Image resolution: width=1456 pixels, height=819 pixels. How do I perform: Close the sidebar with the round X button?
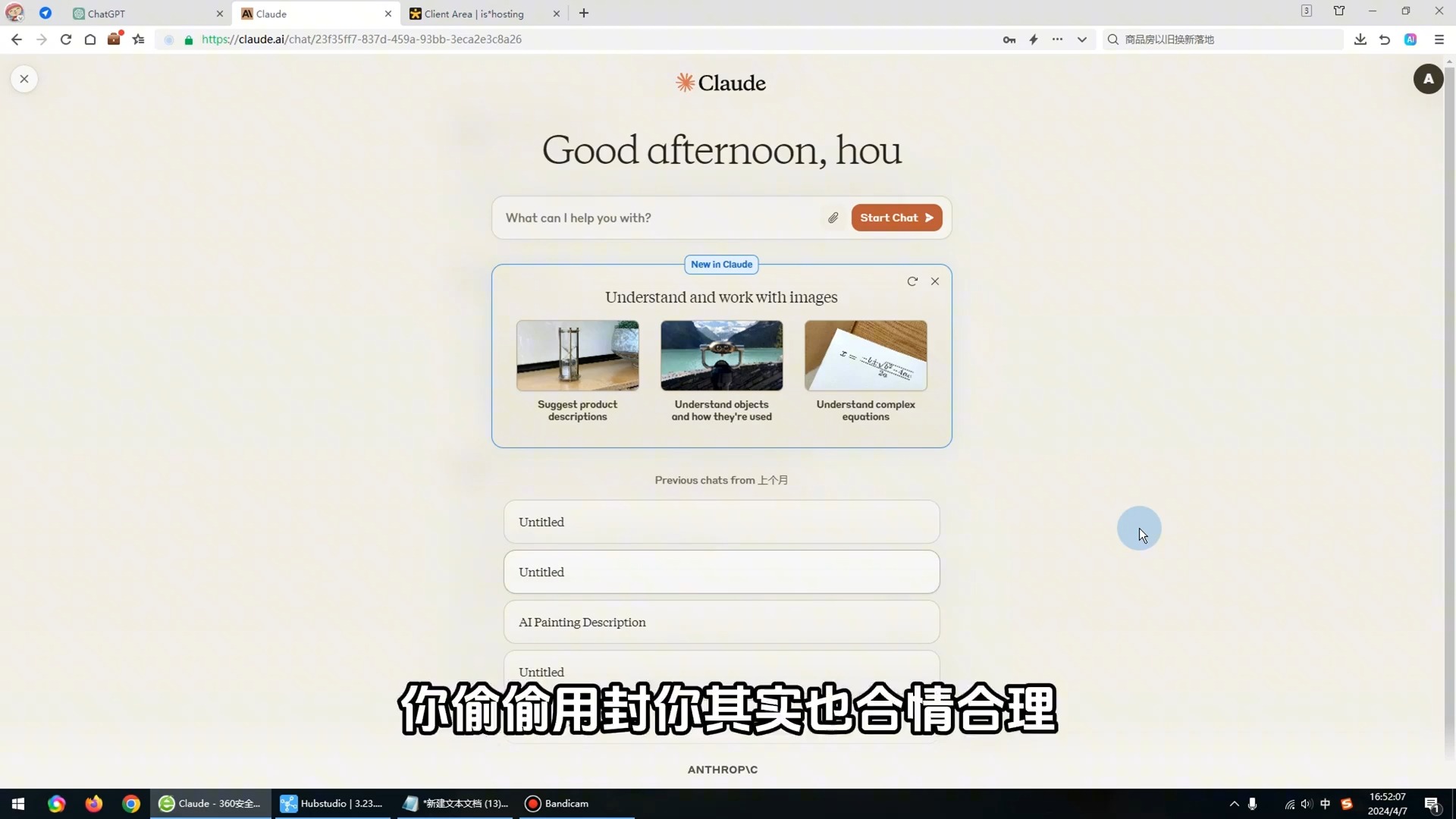coord(24,79)
